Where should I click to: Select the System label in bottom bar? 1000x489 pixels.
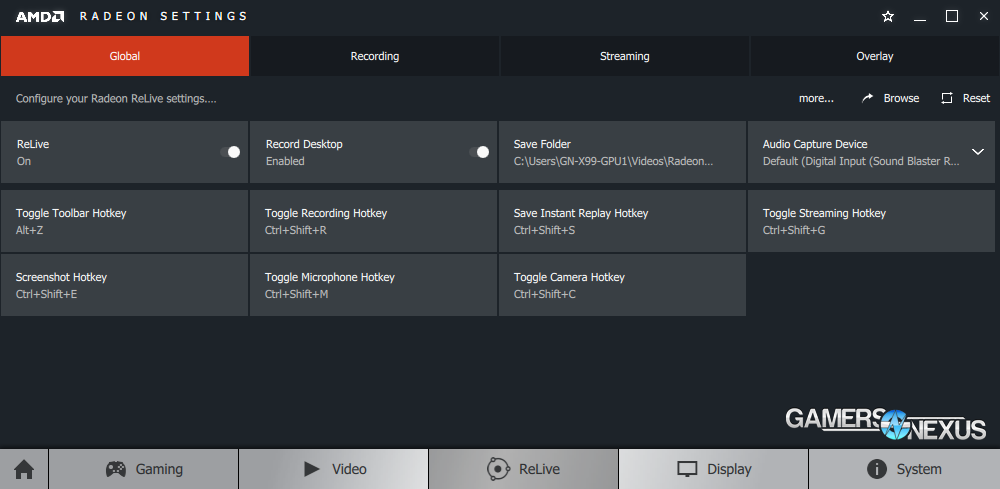coord(919,470)
